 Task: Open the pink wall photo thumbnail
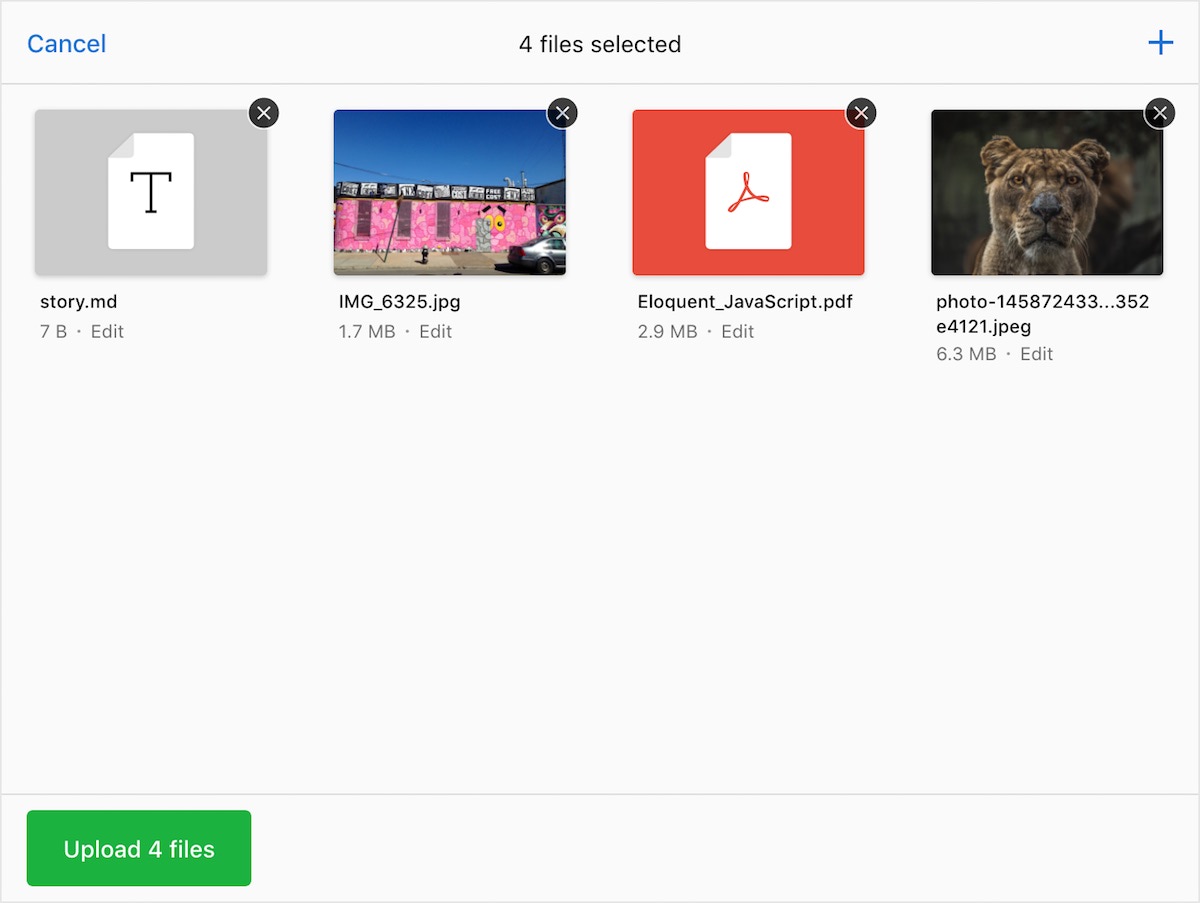point(450,192)
